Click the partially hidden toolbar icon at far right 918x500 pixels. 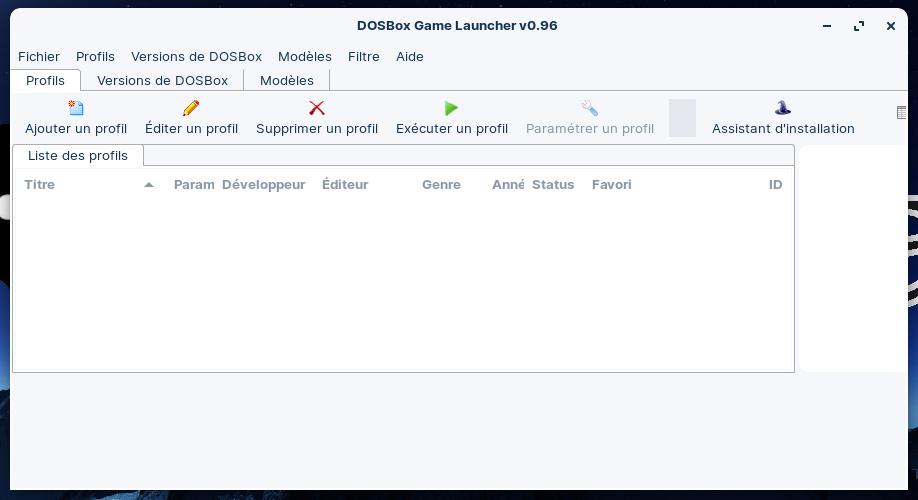902,113
